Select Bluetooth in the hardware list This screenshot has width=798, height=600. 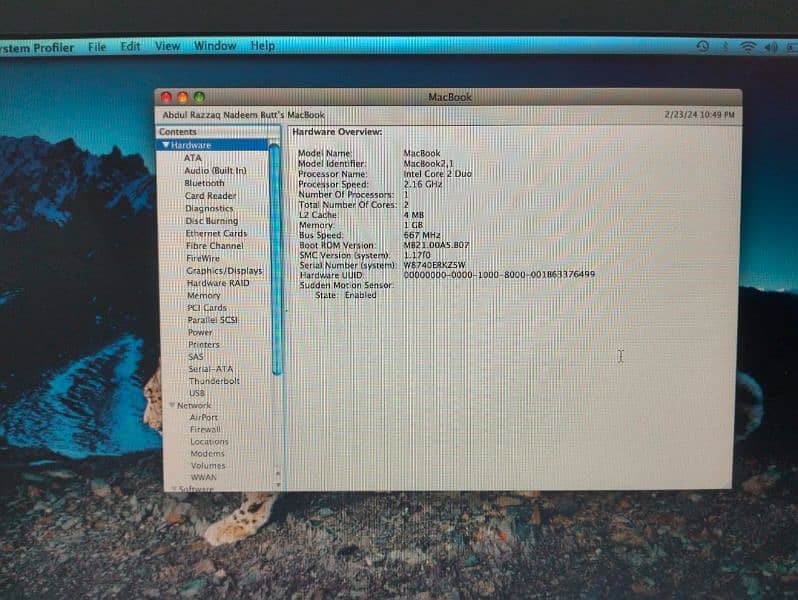(204, 183)
